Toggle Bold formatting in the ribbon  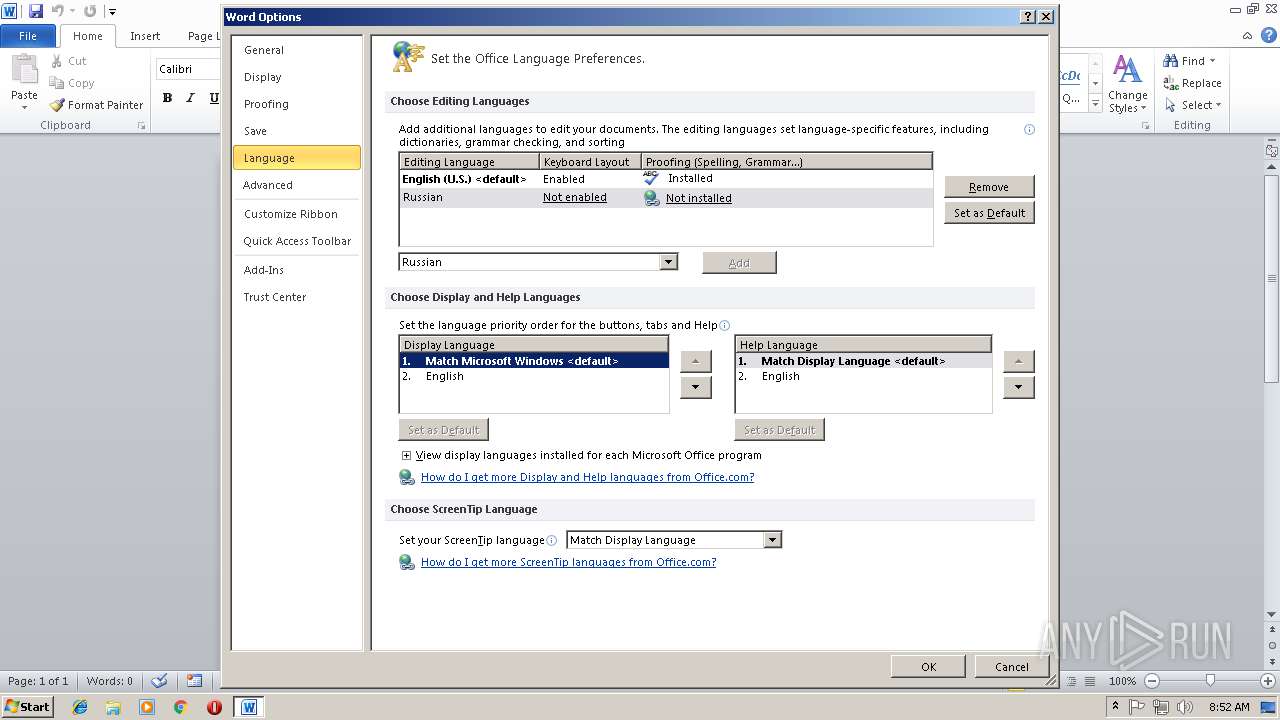[167, 98]
